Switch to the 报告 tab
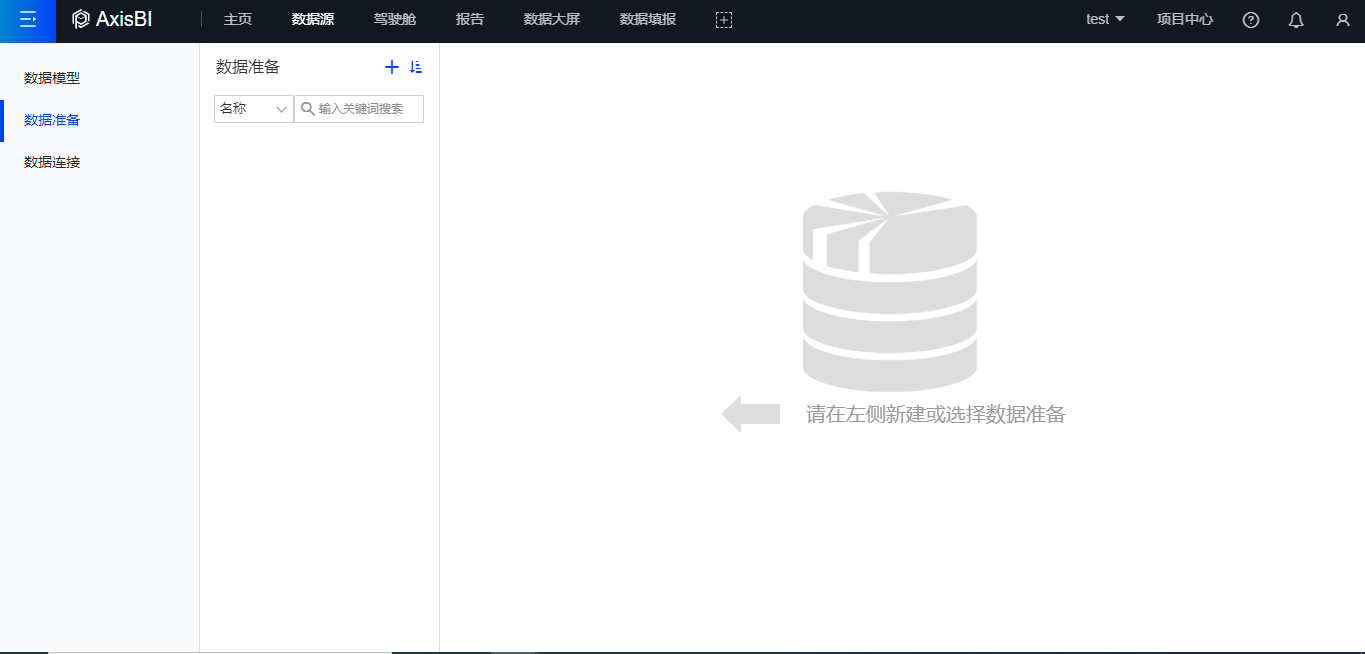This screenshot has height=654, width=1365. tap(470, 20)
